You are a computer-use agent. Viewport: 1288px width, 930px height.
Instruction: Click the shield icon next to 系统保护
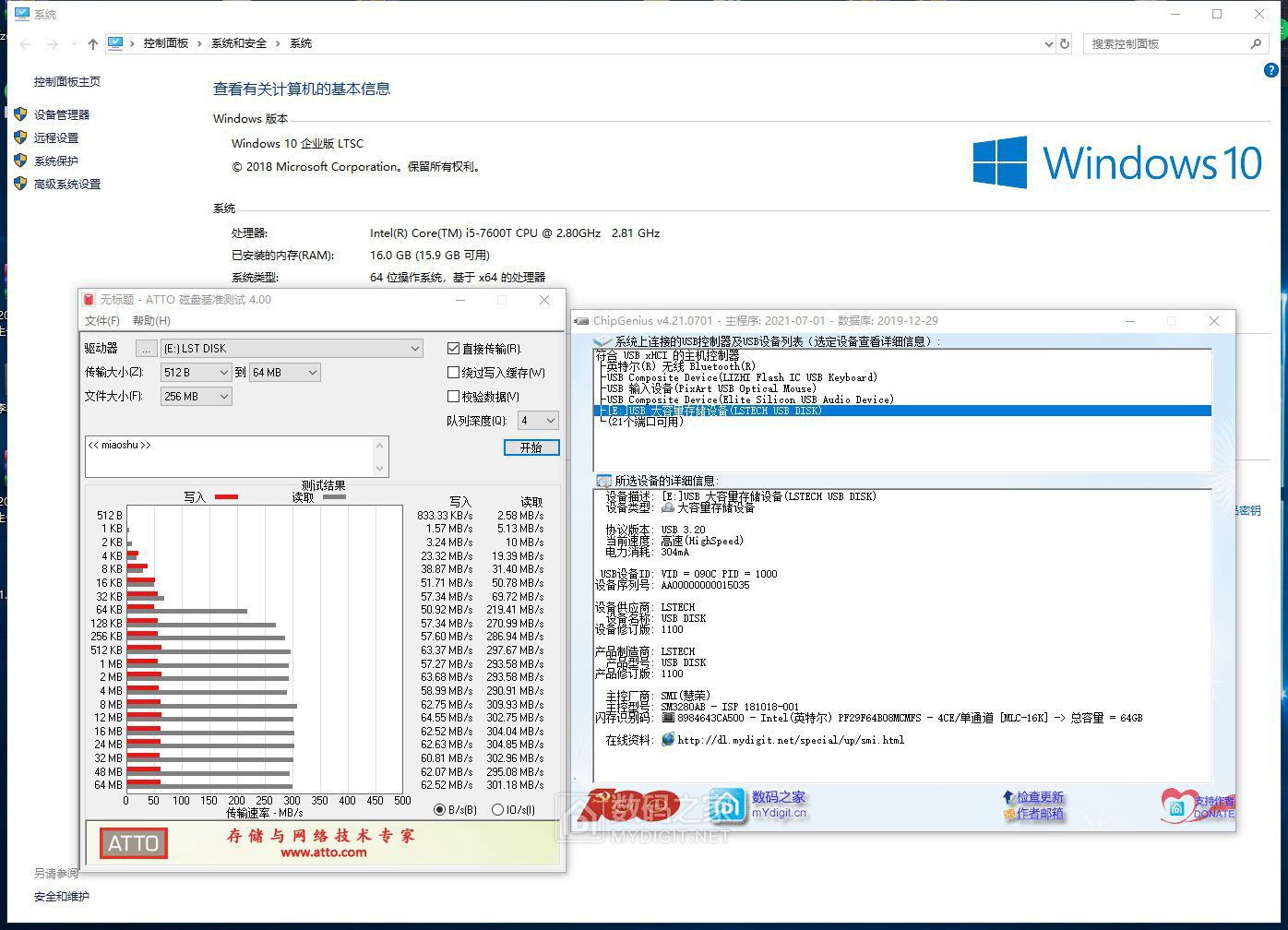click(x=20, y=161)
